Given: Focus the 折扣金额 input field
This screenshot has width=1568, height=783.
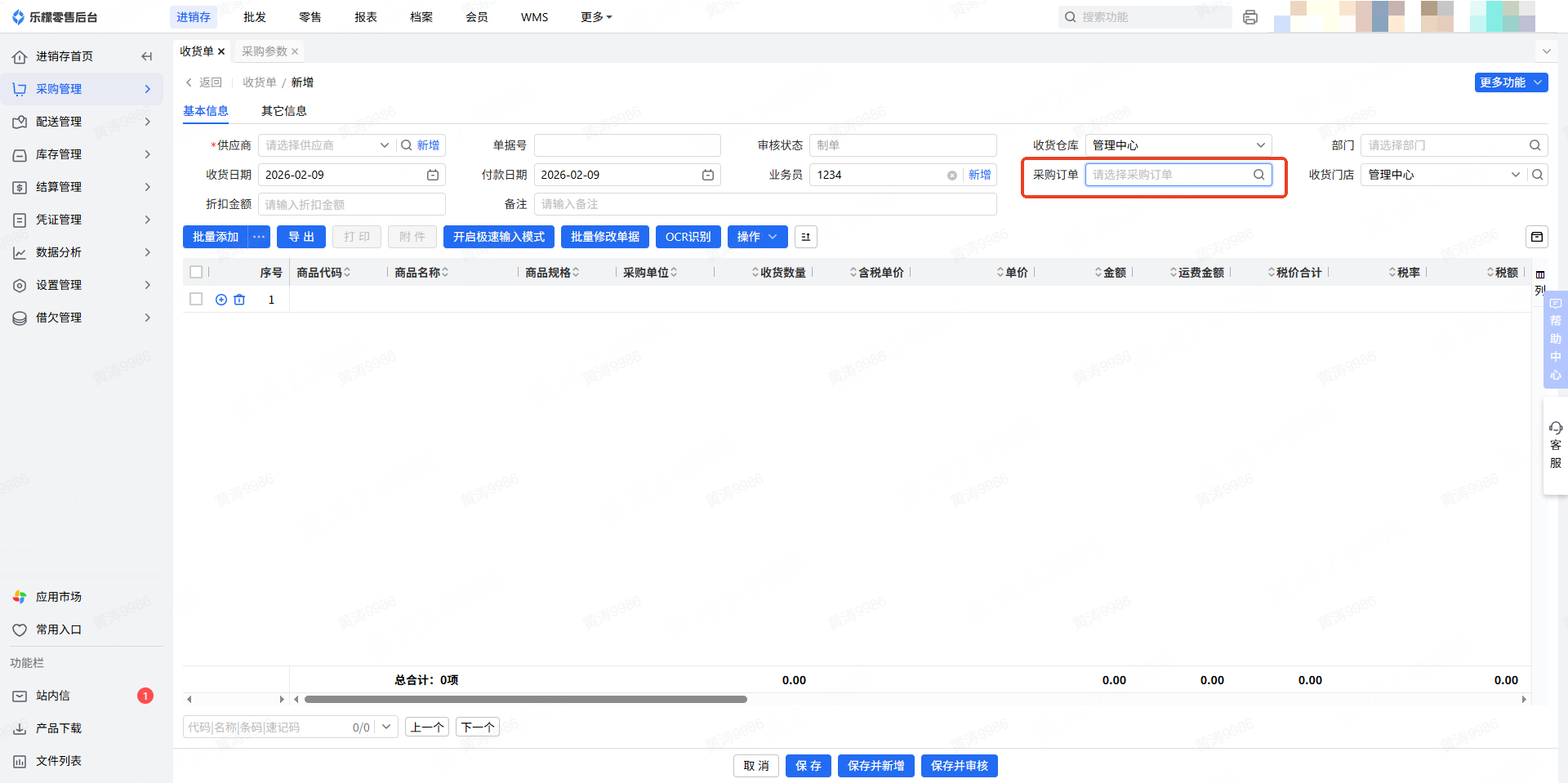Looking at the screenshot, I should pyautogui.click(x=352, y=204).
